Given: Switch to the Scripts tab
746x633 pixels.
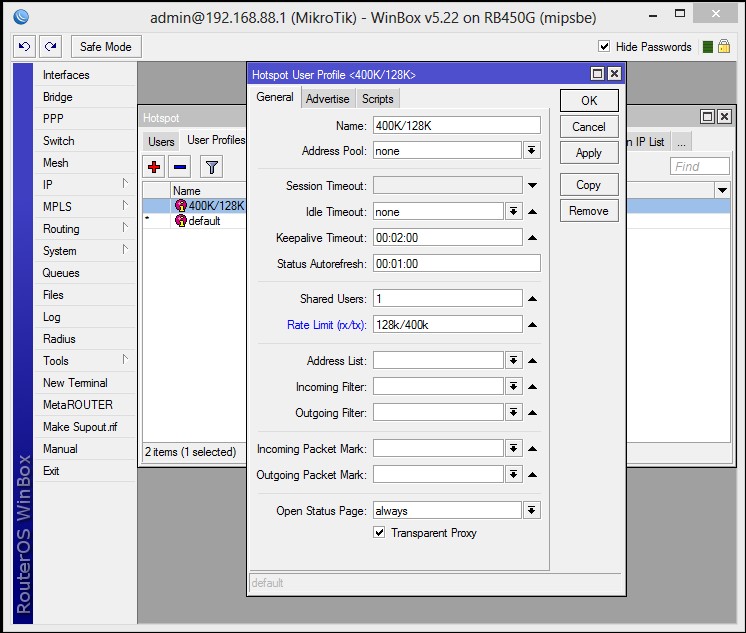Looking at the screenshot, I should point(378,99).
